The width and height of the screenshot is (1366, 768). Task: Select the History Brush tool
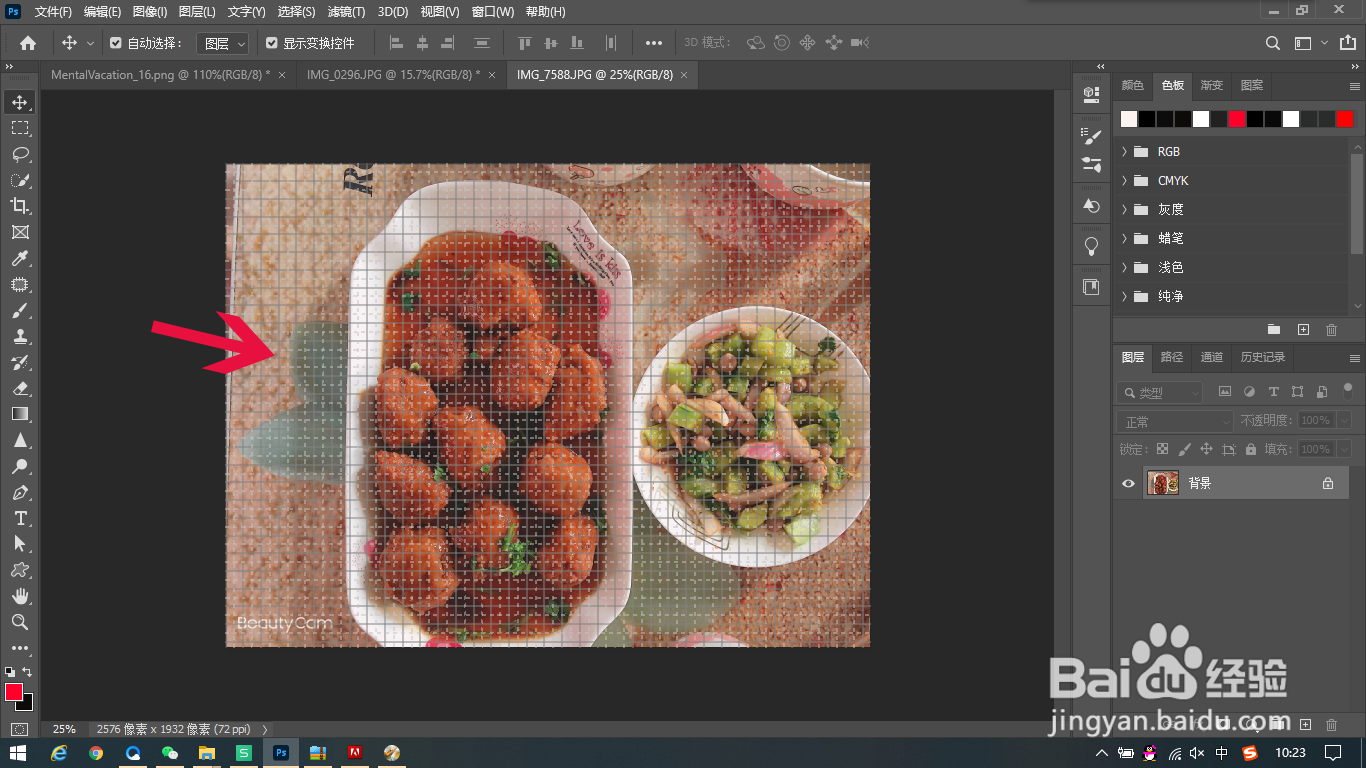tap(19, 362)
